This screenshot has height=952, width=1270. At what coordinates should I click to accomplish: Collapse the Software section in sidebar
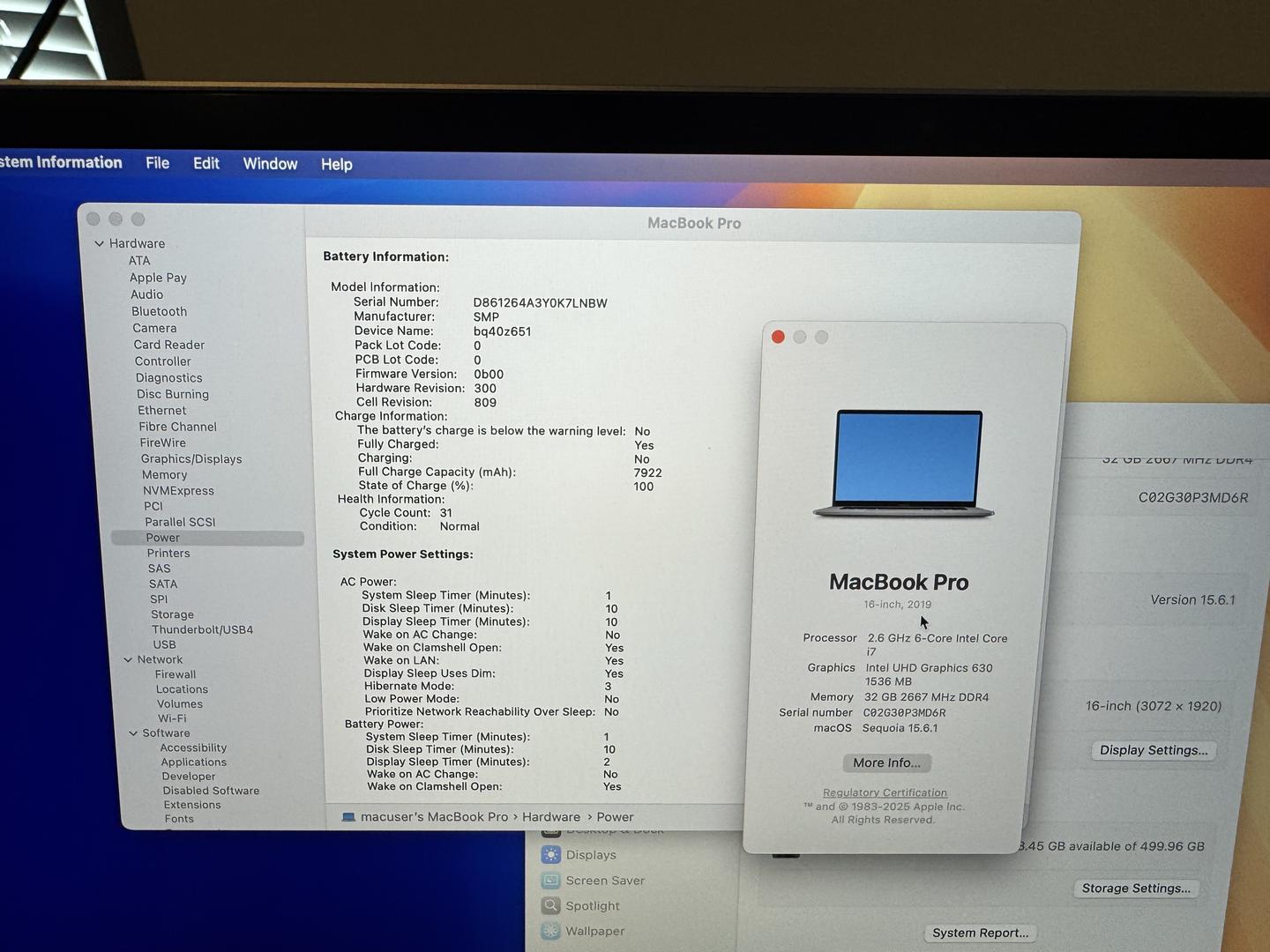click(133, 733)
